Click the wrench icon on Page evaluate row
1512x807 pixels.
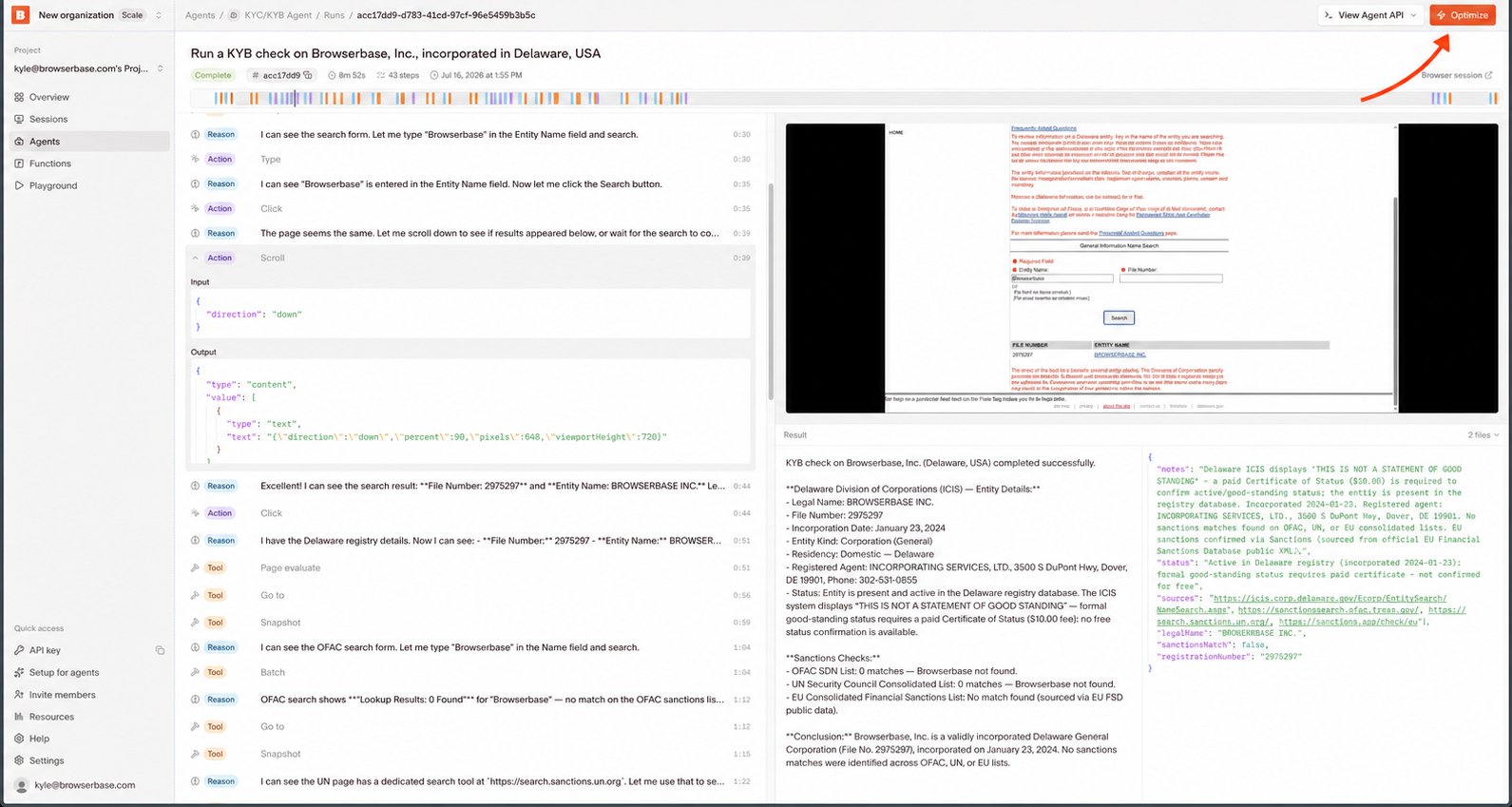tap(195, 567)
